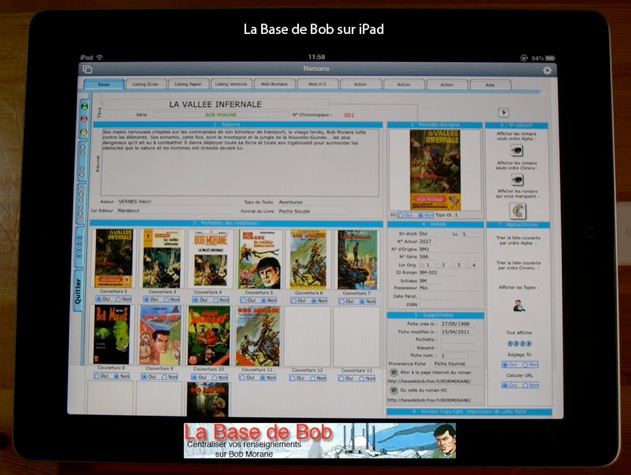
Task: Select option 2 in the 1er Orig. row
Action: point(438,265)
